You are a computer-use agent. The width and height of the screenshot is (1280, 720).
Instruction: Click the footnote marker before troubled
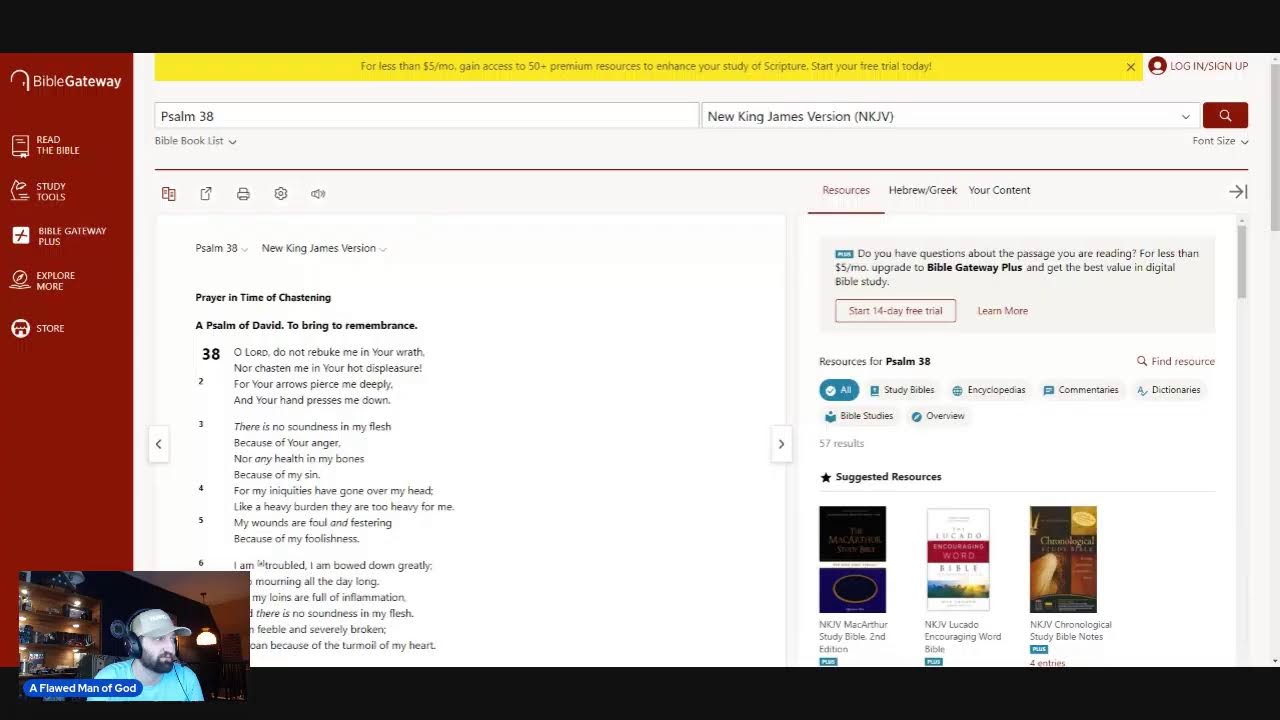pyautogui.click(x=261, y=563)
